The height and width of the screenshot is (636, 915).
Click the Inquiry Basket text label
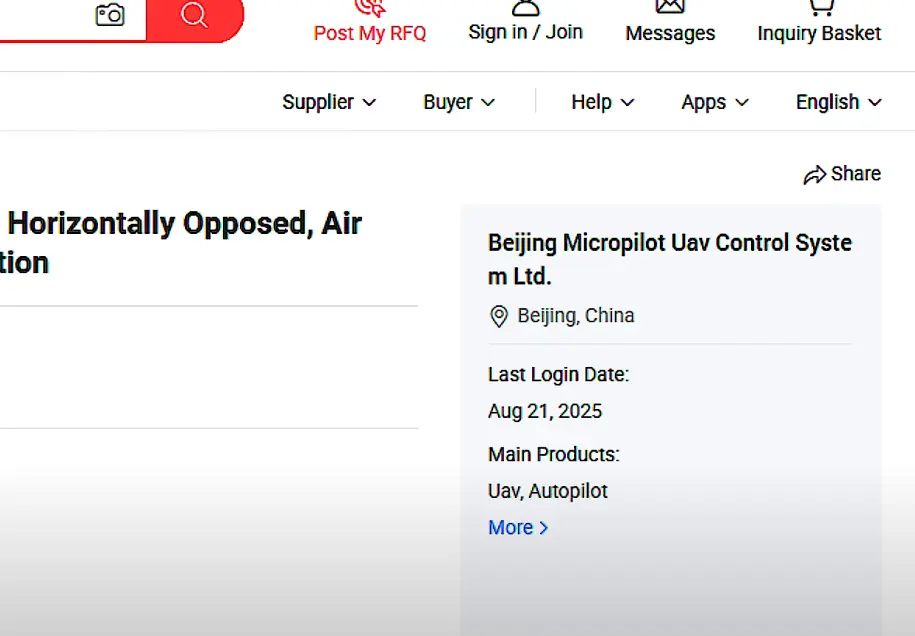819,33
